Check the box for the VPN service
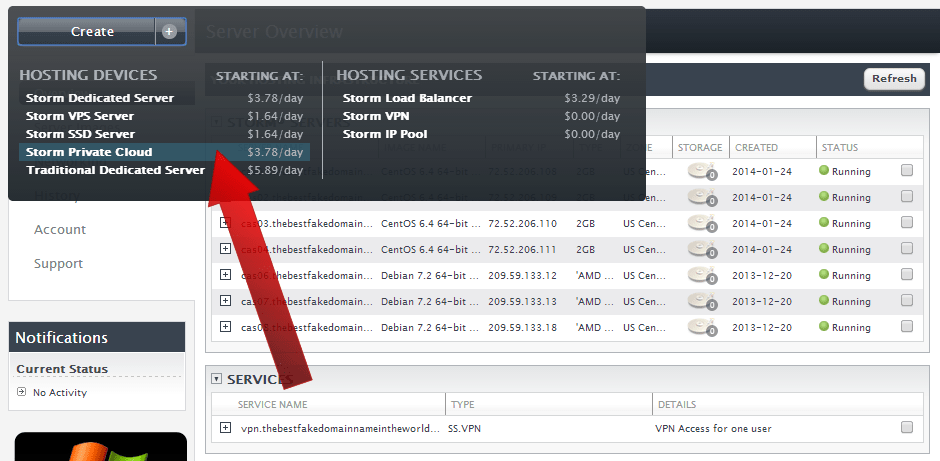 click(906, 428)
